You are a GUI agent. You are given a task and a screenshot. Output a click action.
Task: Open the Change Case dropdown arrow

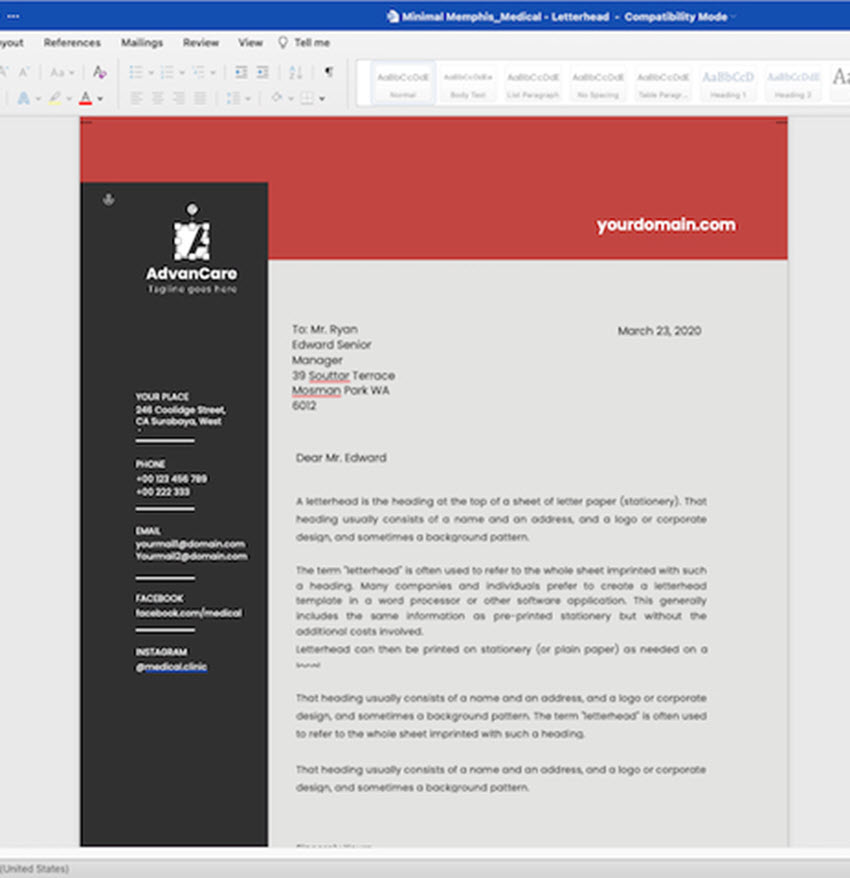pyautogui.click(x=71, y=73)
